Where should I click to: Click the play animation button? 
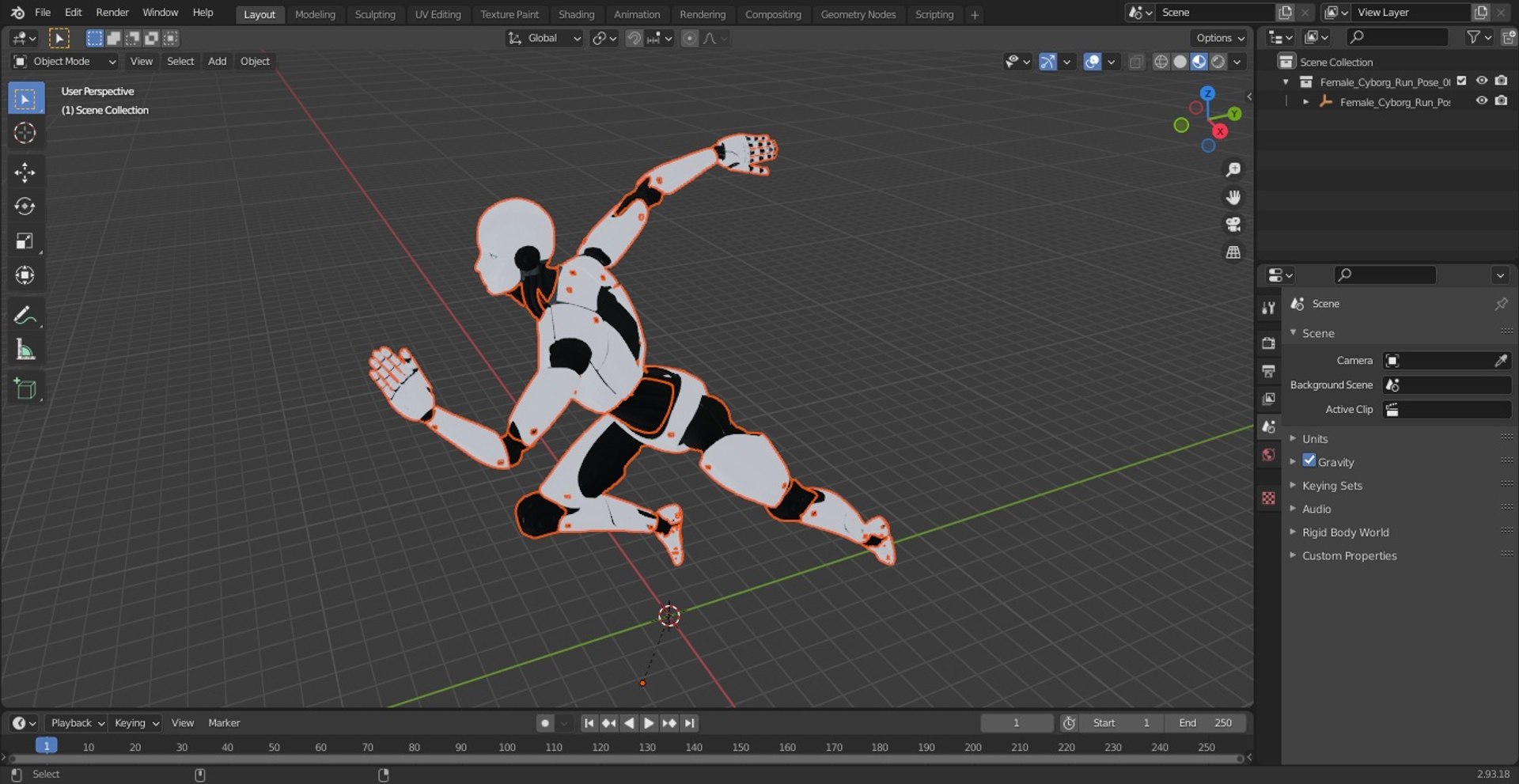point(649,723)
